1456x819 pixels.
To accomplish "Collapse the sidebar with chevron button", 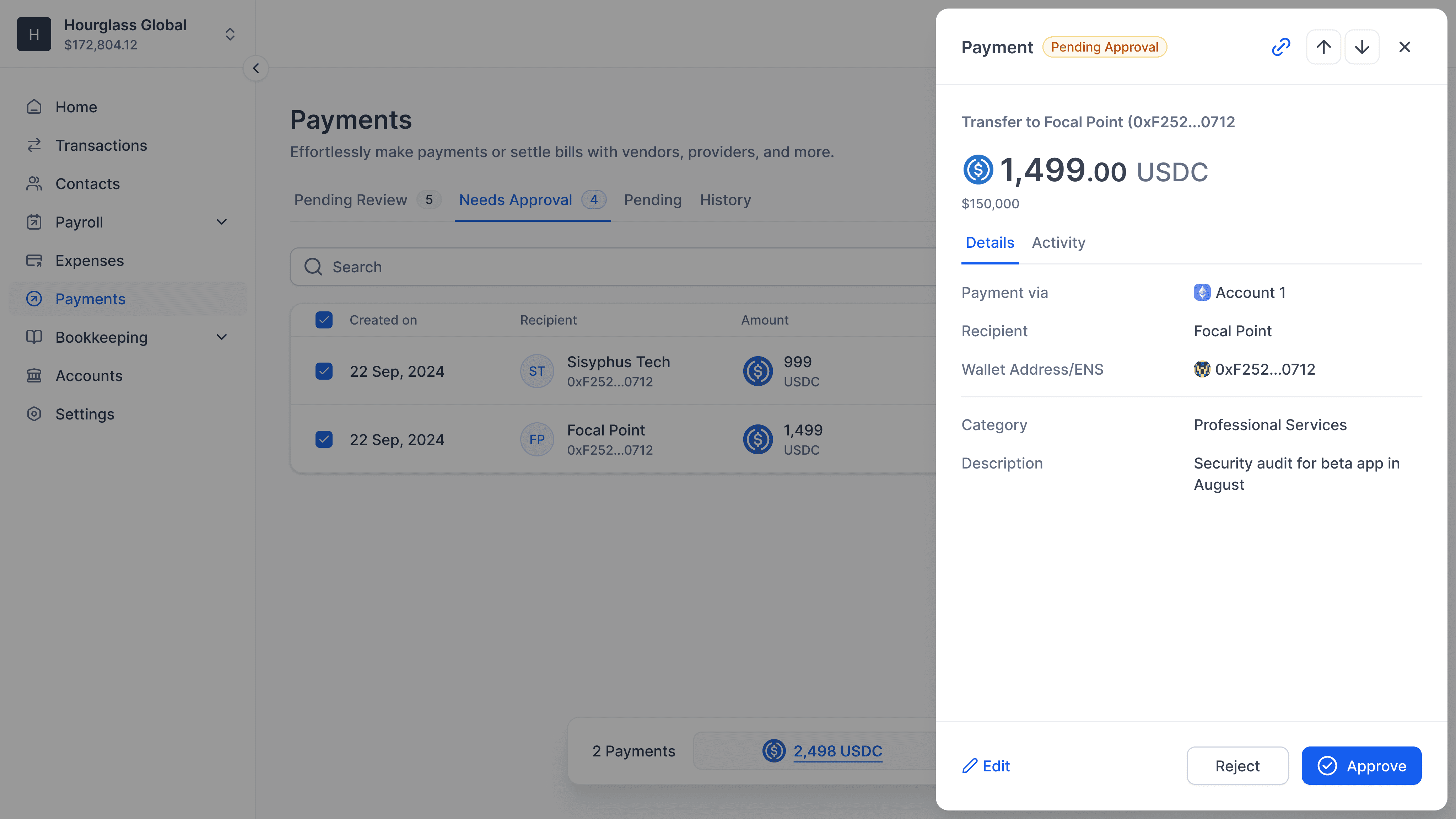I will tap(256, 69).
